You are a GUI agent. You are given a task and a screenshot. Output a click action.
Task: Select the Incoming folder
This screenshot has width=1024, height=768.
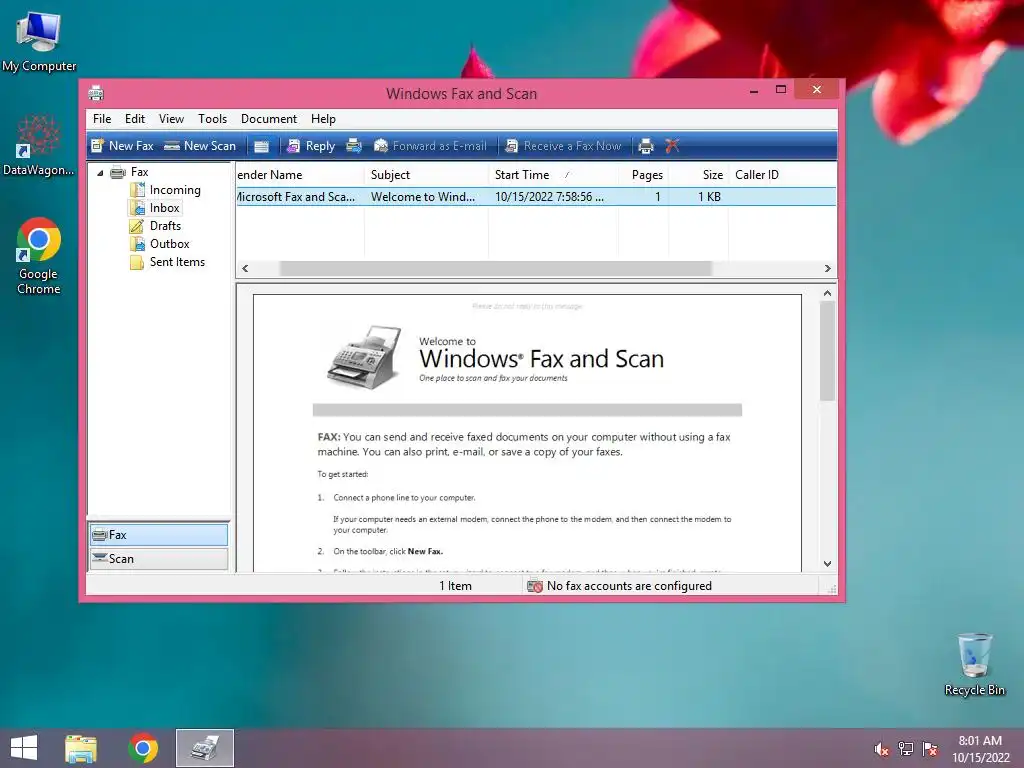pyautogui.click(x=165, y=189)
